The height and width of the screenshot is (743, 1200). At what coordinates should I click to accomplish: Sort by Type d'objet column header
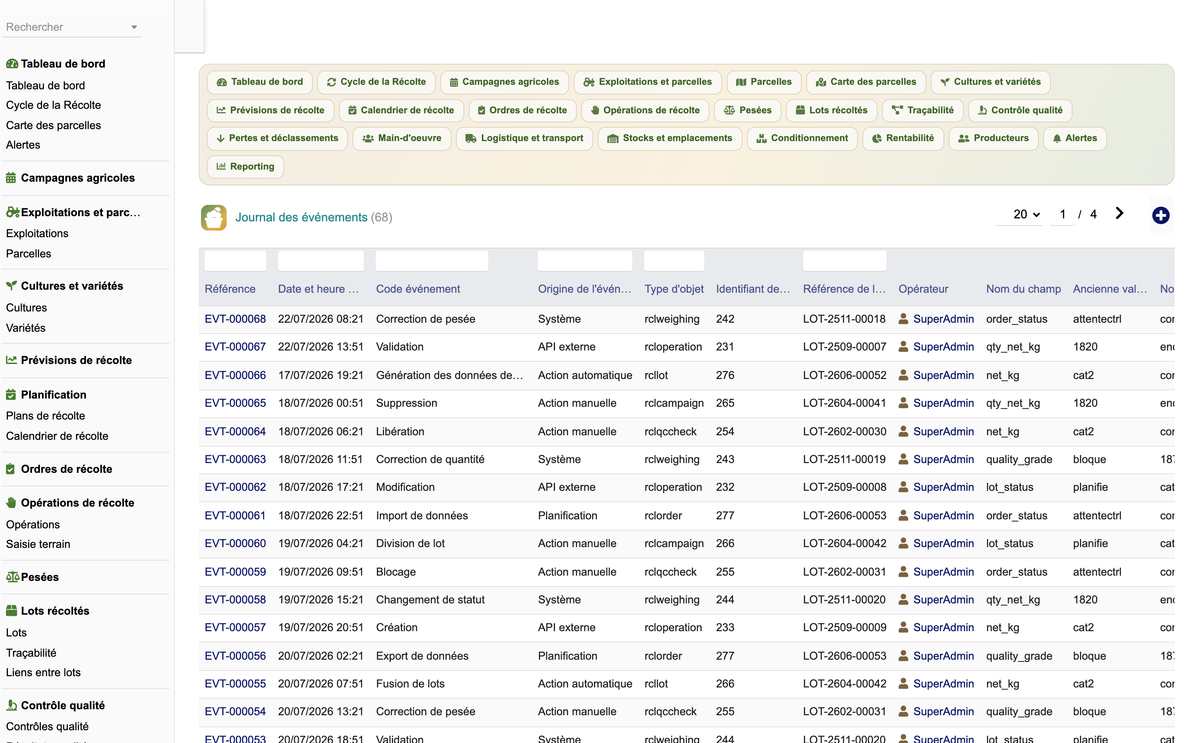pyautogui.click(x=674, y=289)
